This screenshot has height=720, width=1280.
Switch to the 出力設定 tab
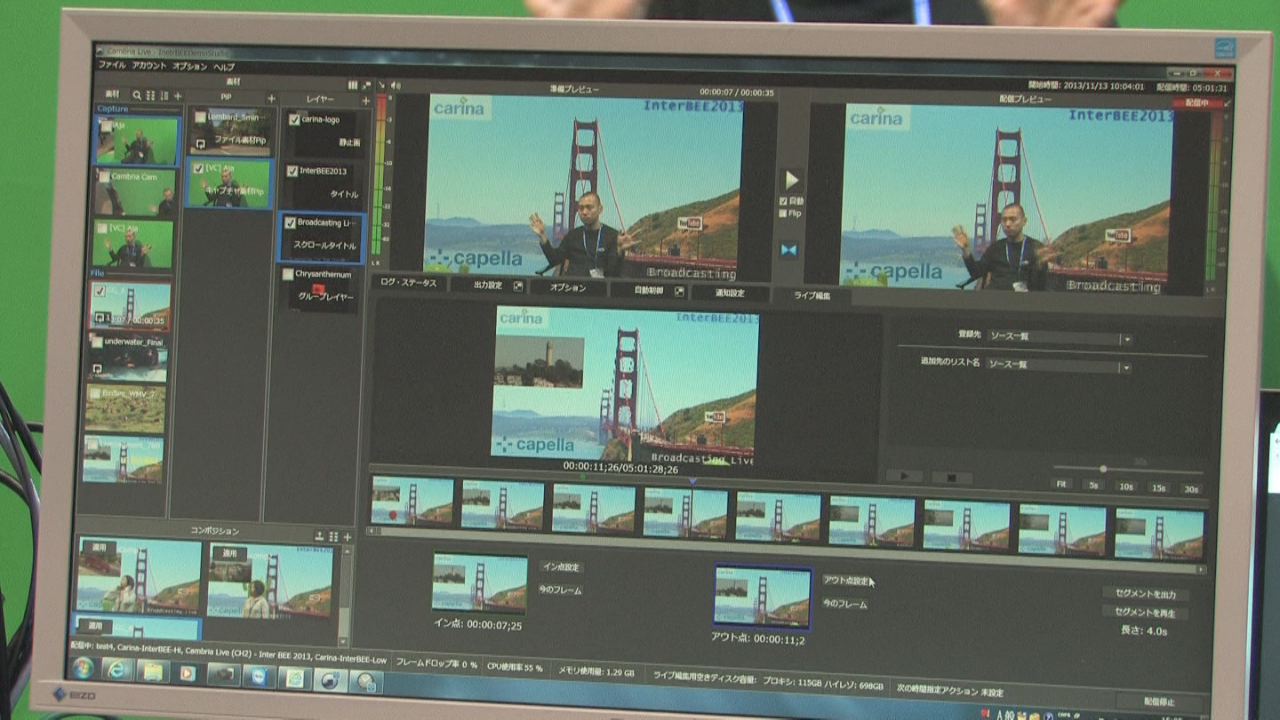(x=488, y=285)
